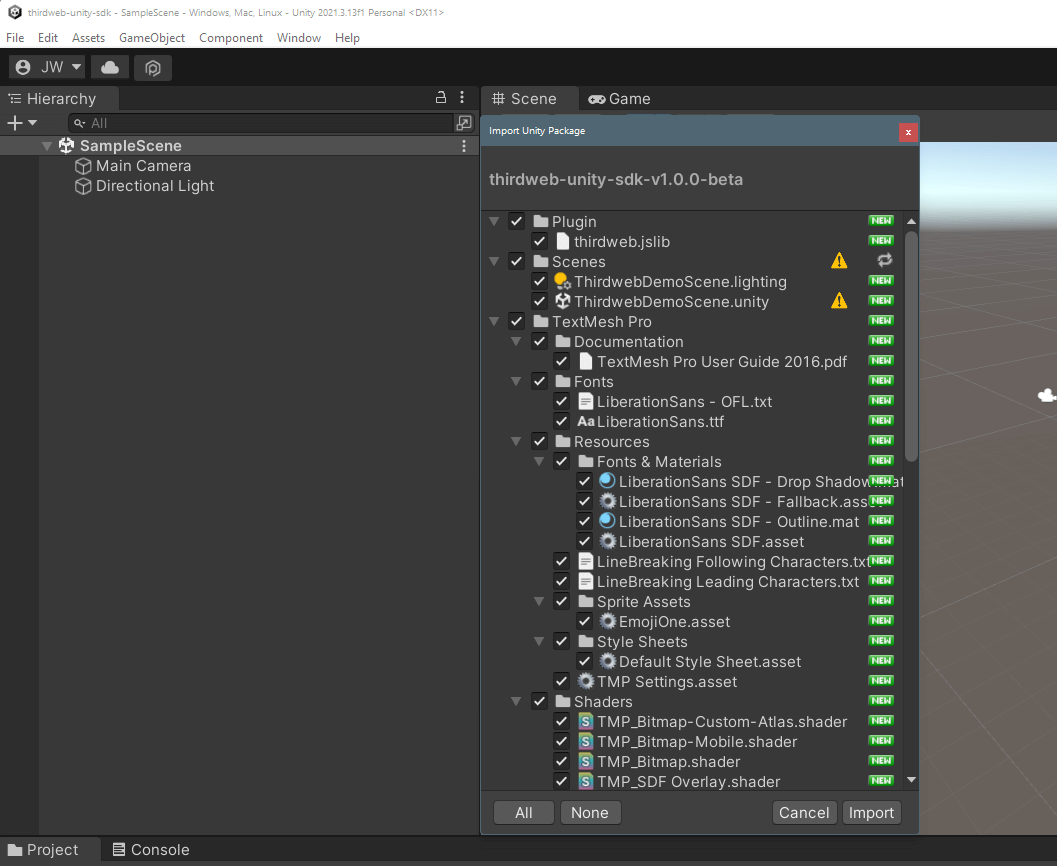
Task: Click Import to import the package
Action: (x=871, y=812)
